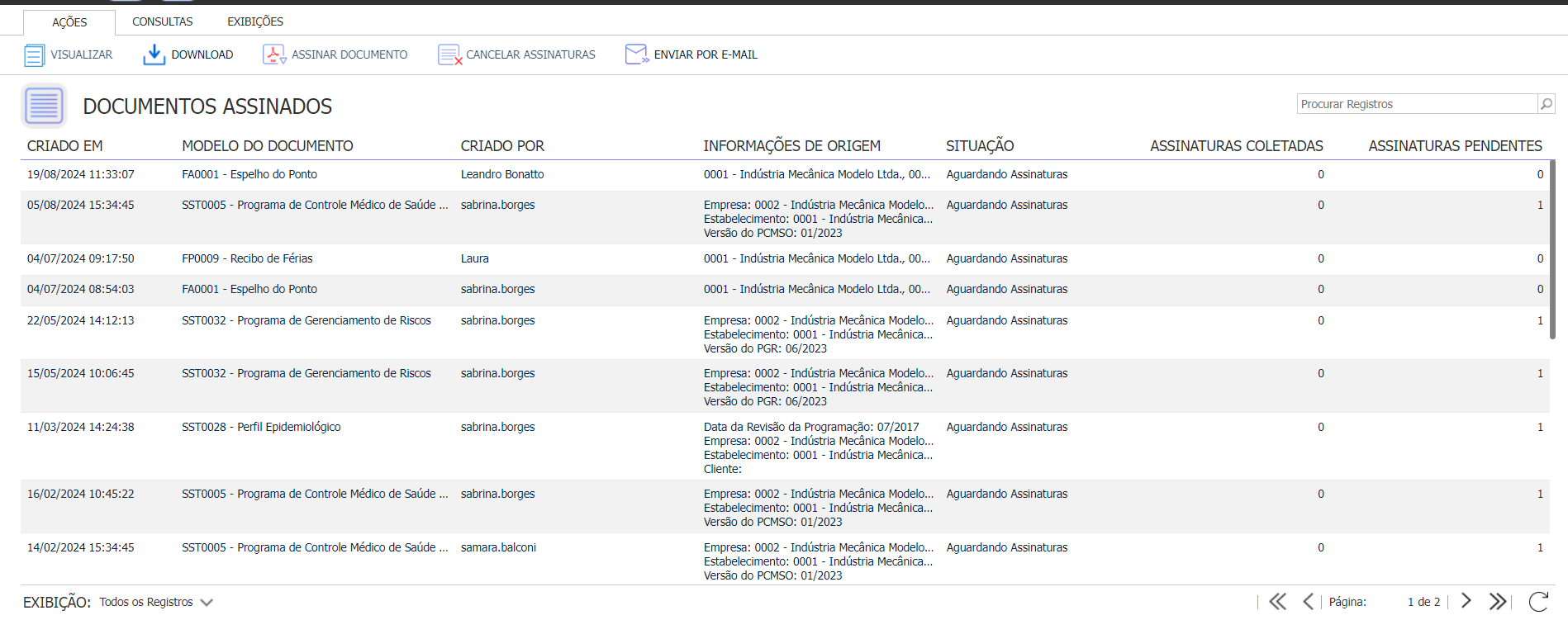Click SST0028 - Perfil Epidemiológico cell

point(261,427)
